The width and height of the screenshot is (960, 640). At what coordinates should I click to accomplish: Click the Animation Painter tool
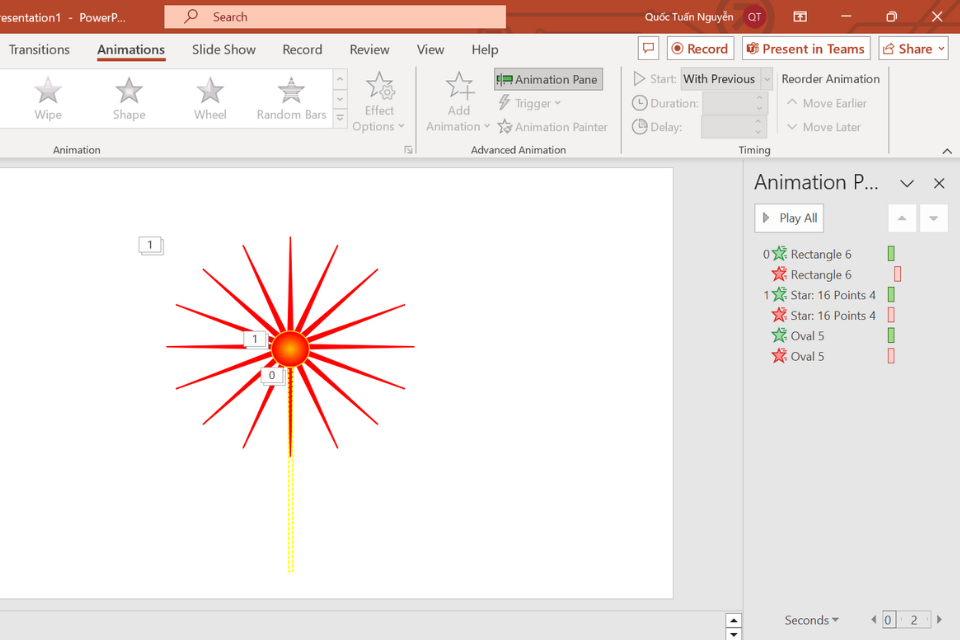tap(553, 127)
